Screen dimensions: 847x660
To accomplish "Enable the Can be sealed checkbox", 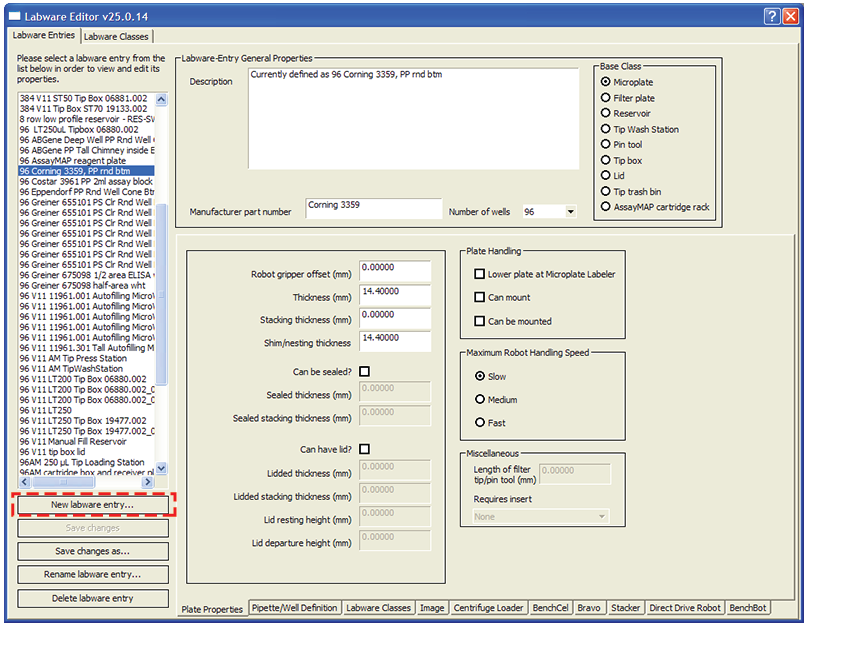I will point(365,371).
